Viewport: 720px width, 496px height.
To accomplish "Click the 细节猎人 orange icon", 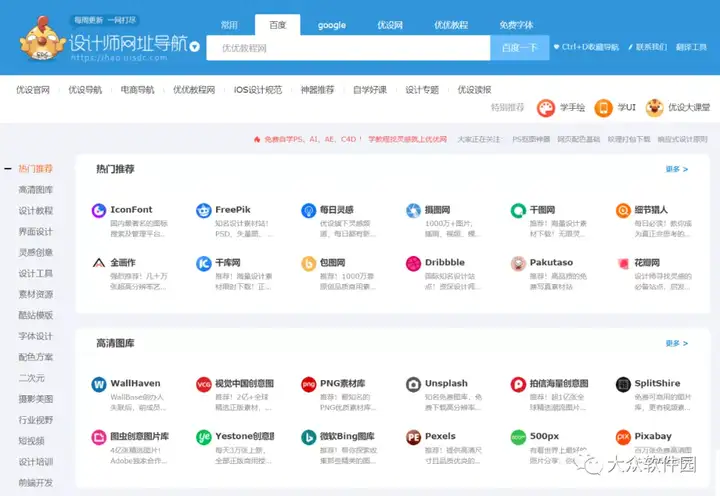I will (623, 210).
